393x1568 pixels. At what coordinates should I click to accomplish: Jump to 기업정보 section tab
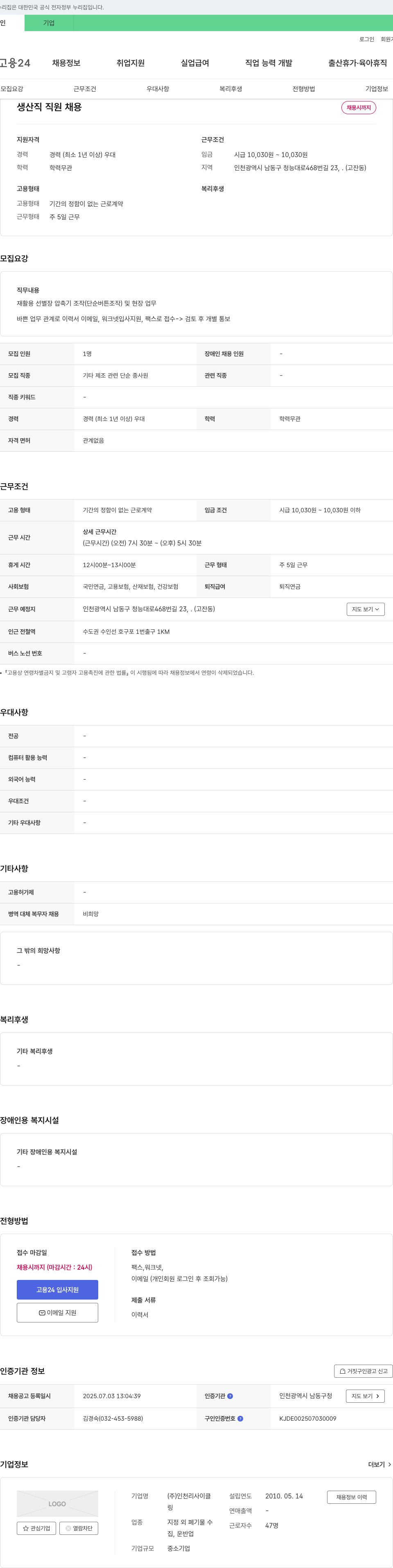tap(377, 89)
